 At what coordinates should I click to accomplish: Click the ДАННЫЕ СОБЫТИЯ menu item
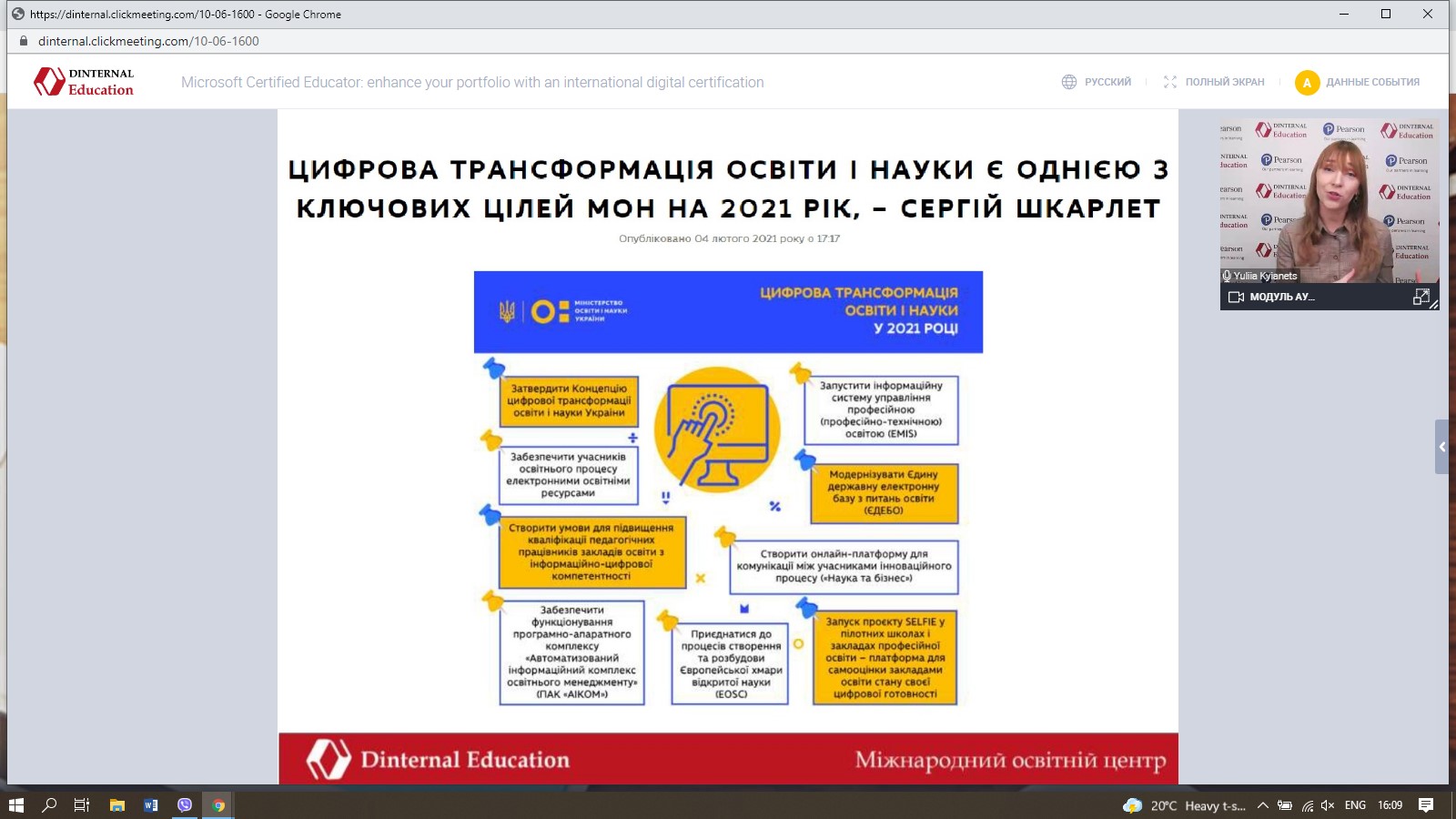click(1372, 82)
